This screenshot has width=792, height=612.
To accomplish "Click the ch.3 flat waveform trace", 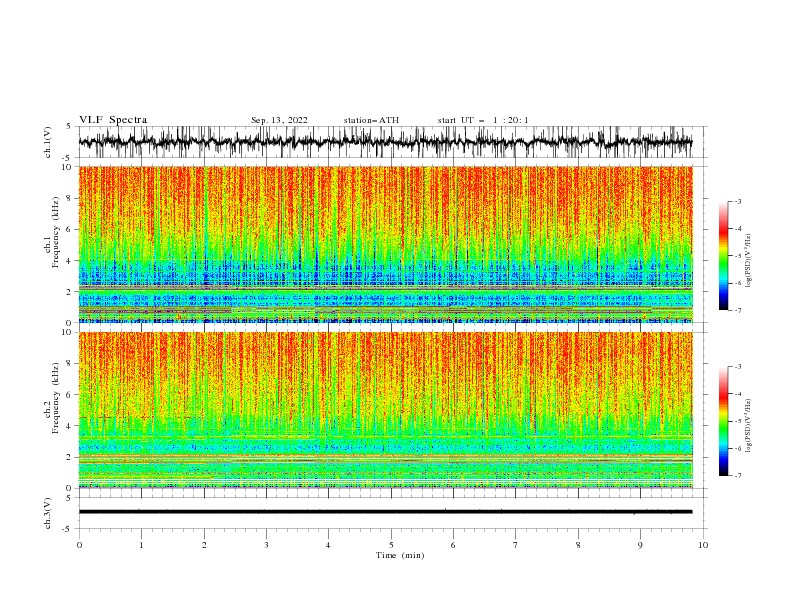I will point(385,512).
